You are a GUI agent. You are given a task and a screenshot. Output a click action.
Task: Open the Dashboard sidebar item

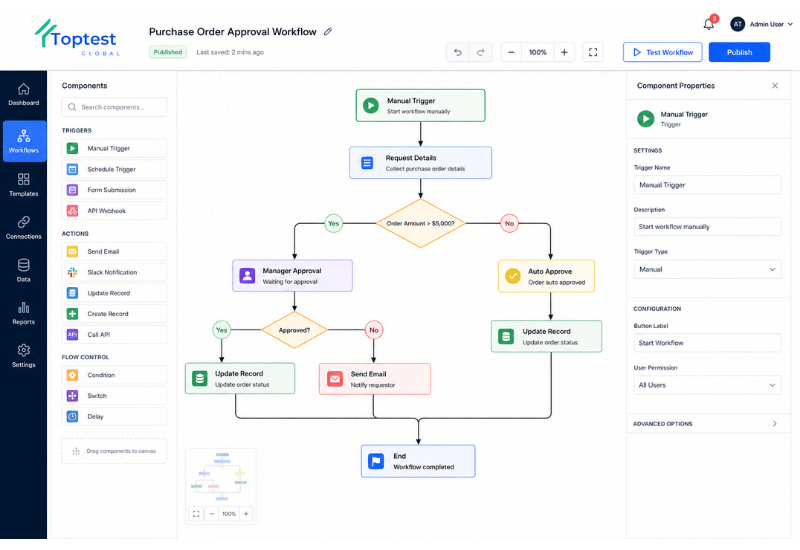(23, 95)
